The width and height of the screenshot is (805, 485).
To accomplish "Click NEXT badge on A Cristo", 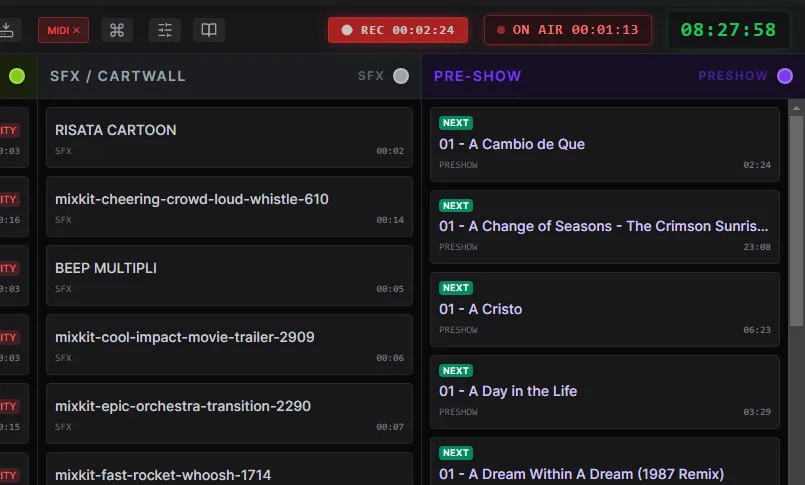I will (456, 288).
